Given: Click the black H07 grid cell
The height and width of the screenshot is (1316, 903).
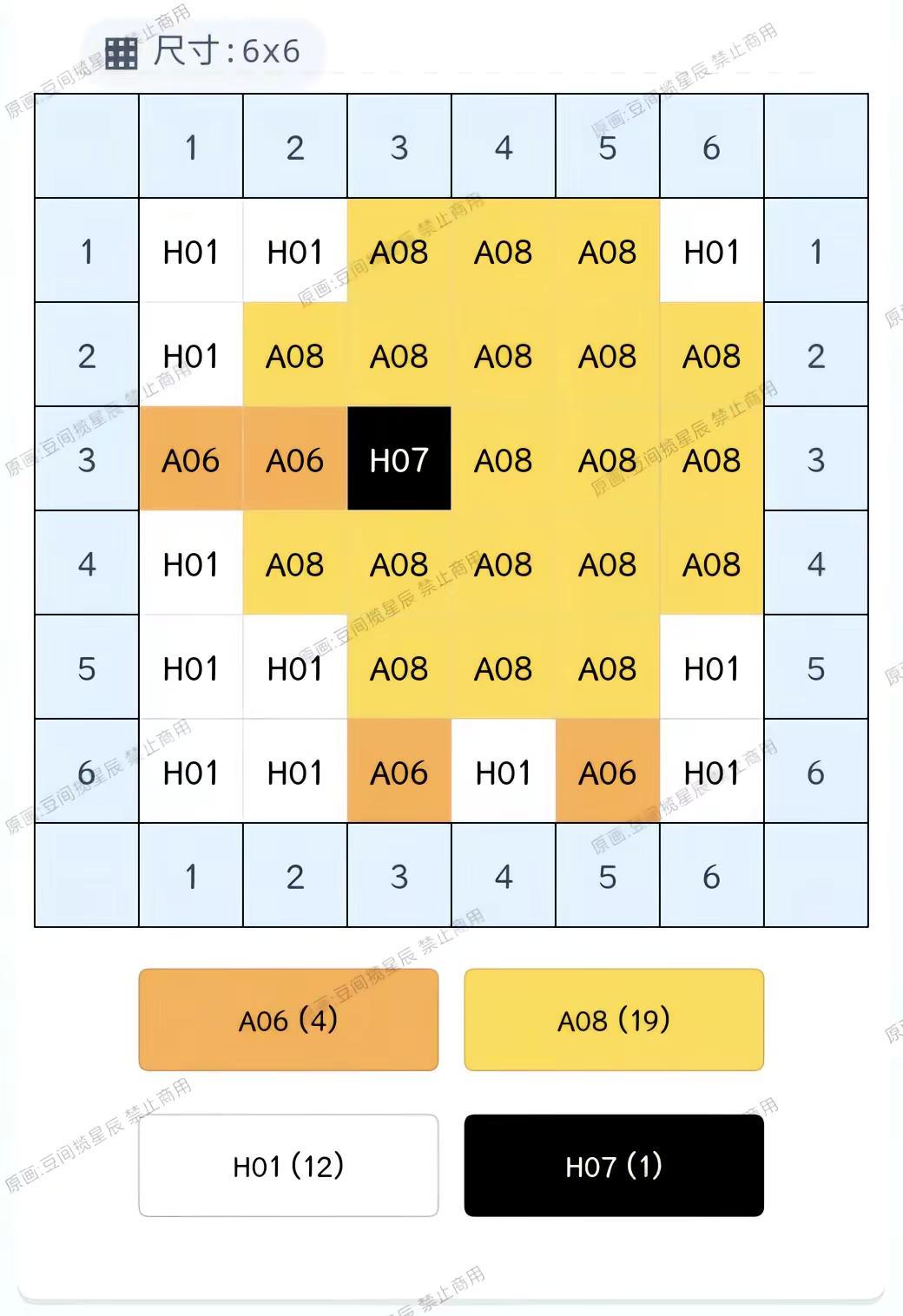Looking at the screenshot, I should click(x=399, y=458).
